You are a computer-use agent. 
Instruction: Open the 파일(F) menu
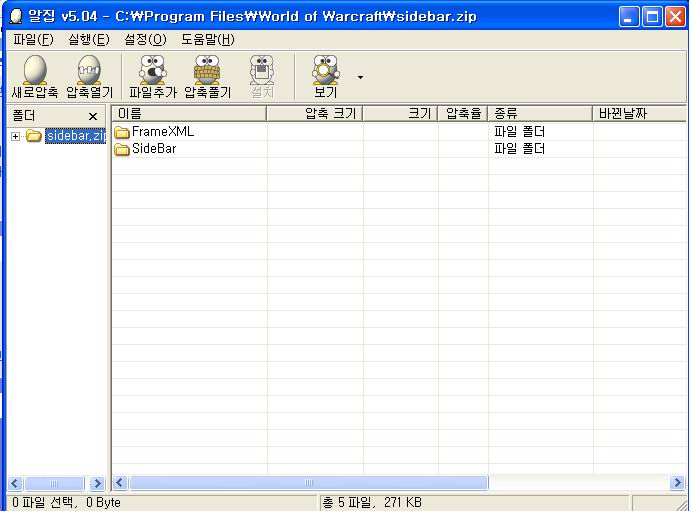point(33,40)
